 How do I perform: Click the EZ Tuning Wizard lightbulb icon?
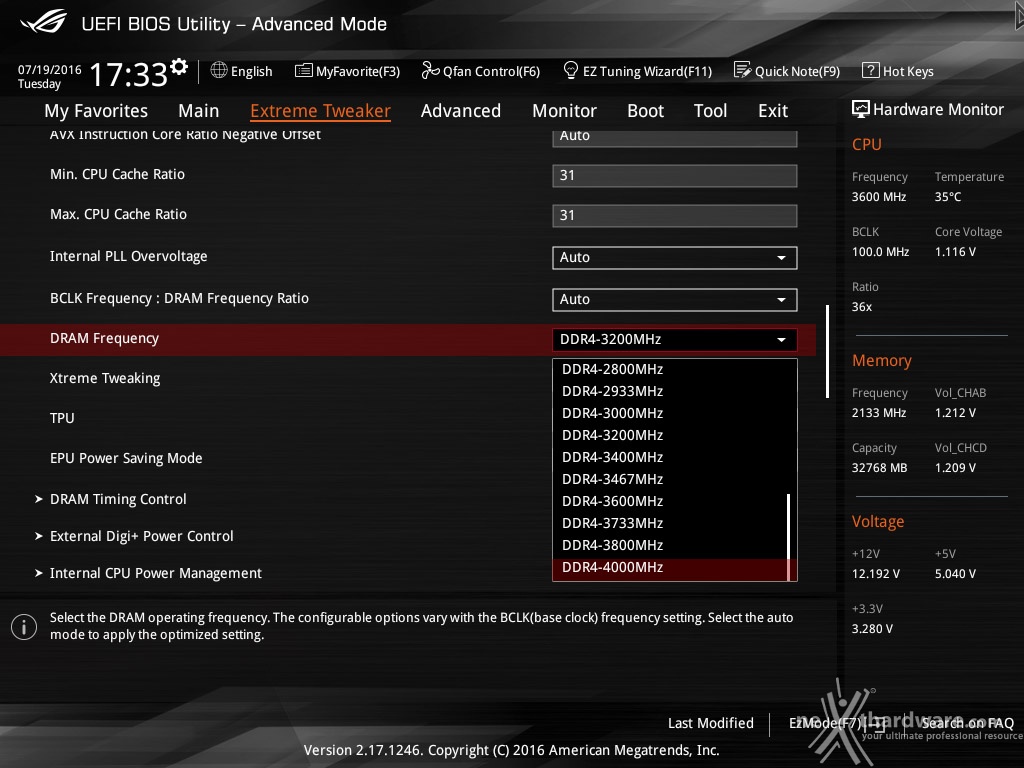pos(571,70)
